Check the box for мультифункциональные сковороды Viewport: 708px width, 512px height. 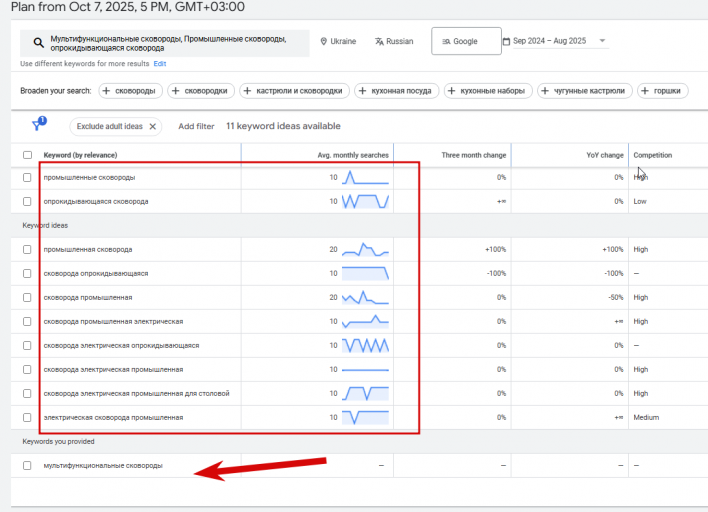tap(27, 465)
